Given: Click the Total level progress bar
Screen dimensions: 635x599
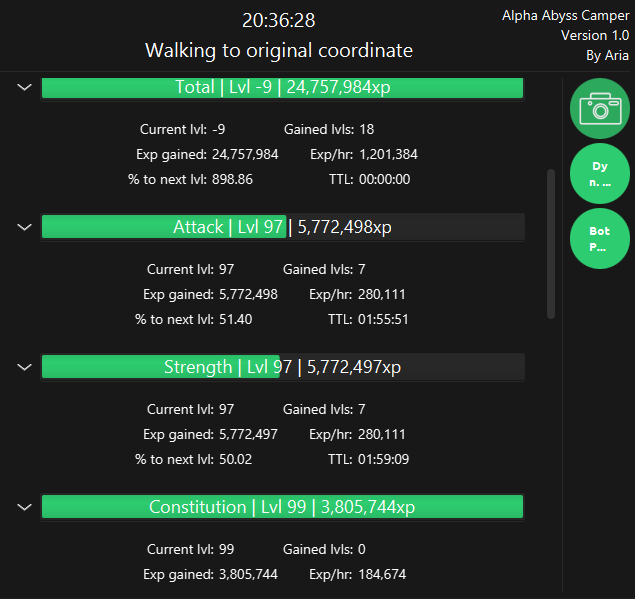Looking at the screenshot, I should coord(282,88).
